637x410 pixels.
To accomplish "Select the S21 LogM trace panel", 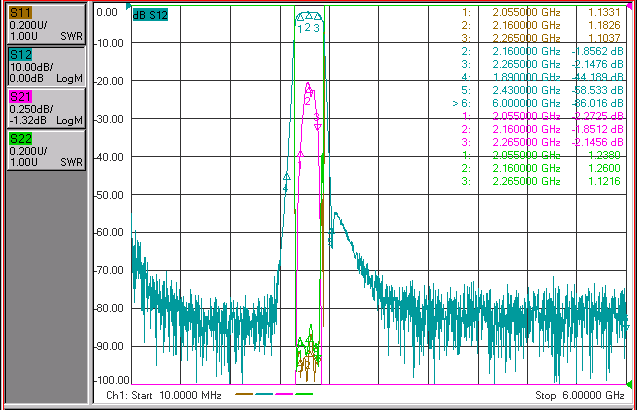I will pyautogui.click(x=46, y=108).
